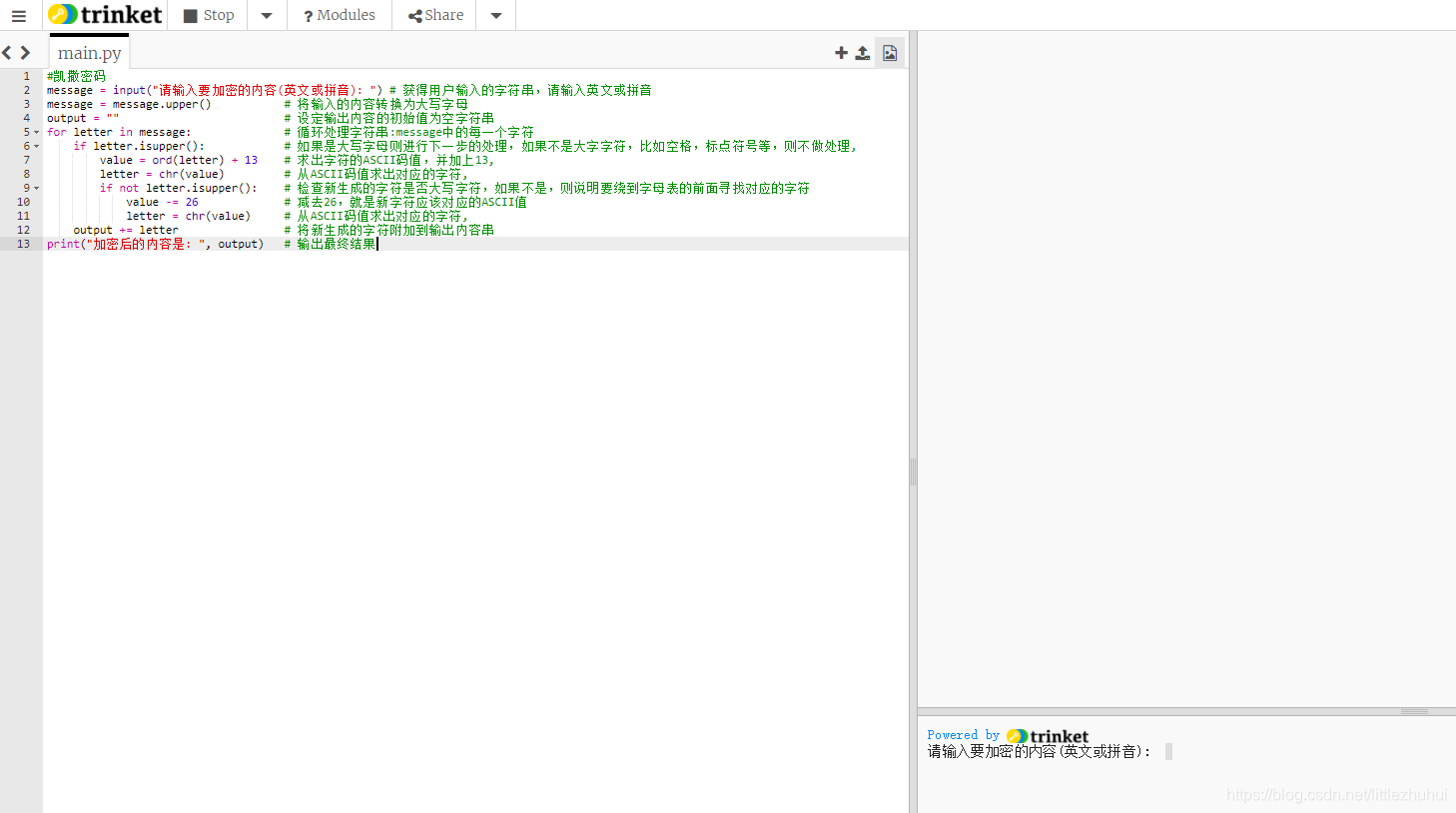Expand the run options dropdown arrow
The height and width of the screenshot is (813, 1456).
[267, 15]
